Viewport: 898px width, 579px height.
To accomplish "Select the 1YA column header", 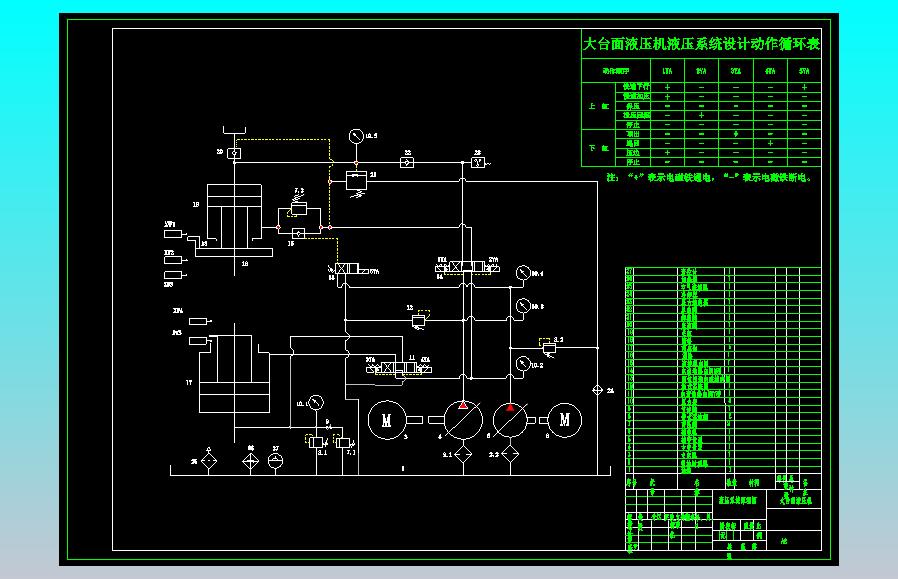I will (667, 71).
